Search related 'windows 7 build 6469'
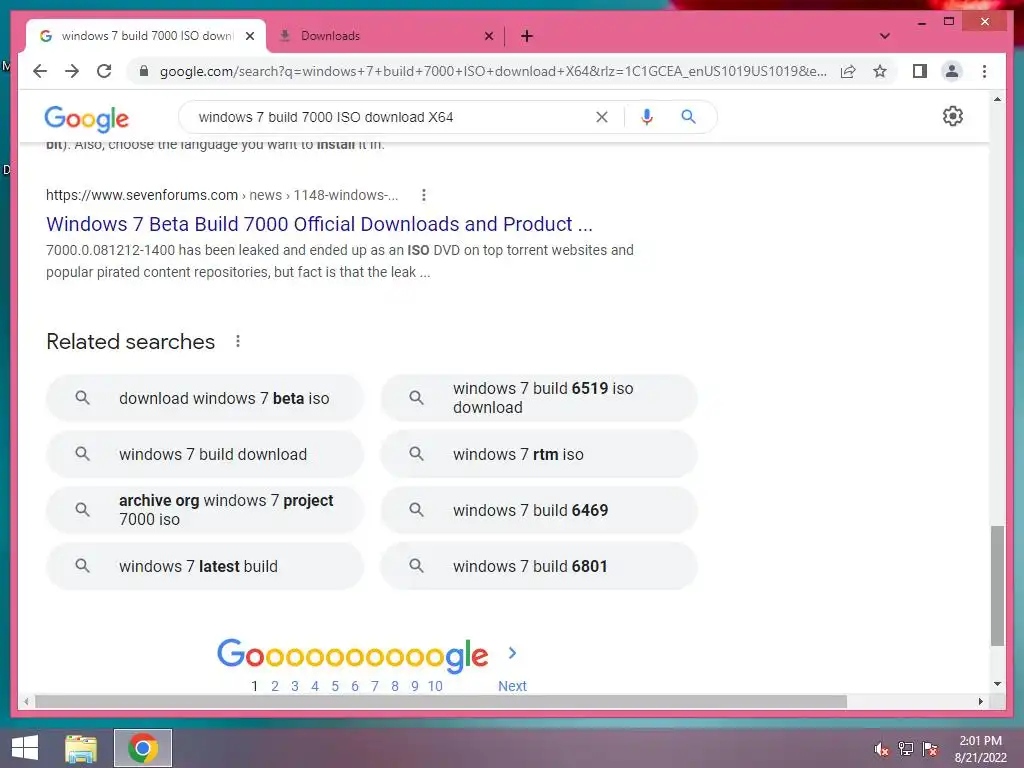 coord(539,510)
